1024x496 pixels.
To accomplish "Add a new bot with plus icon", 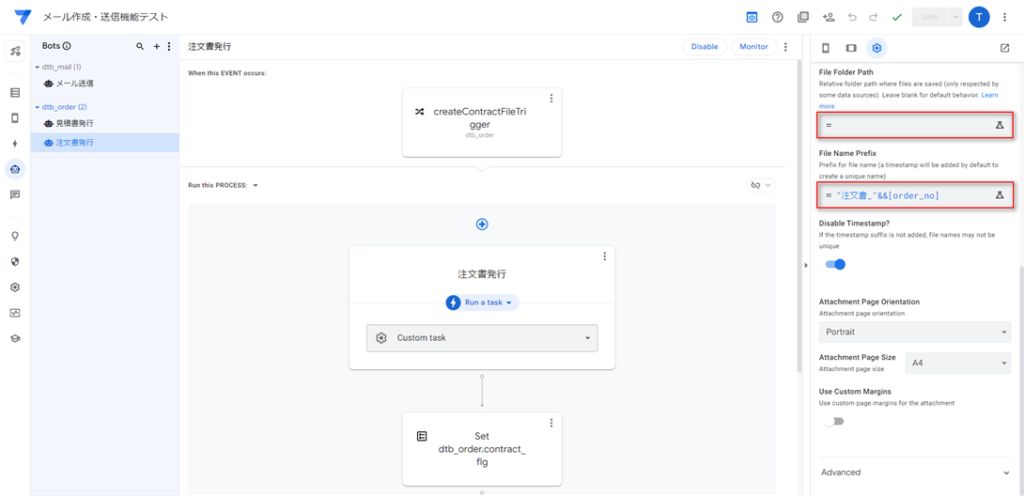I will coord(157,46).
